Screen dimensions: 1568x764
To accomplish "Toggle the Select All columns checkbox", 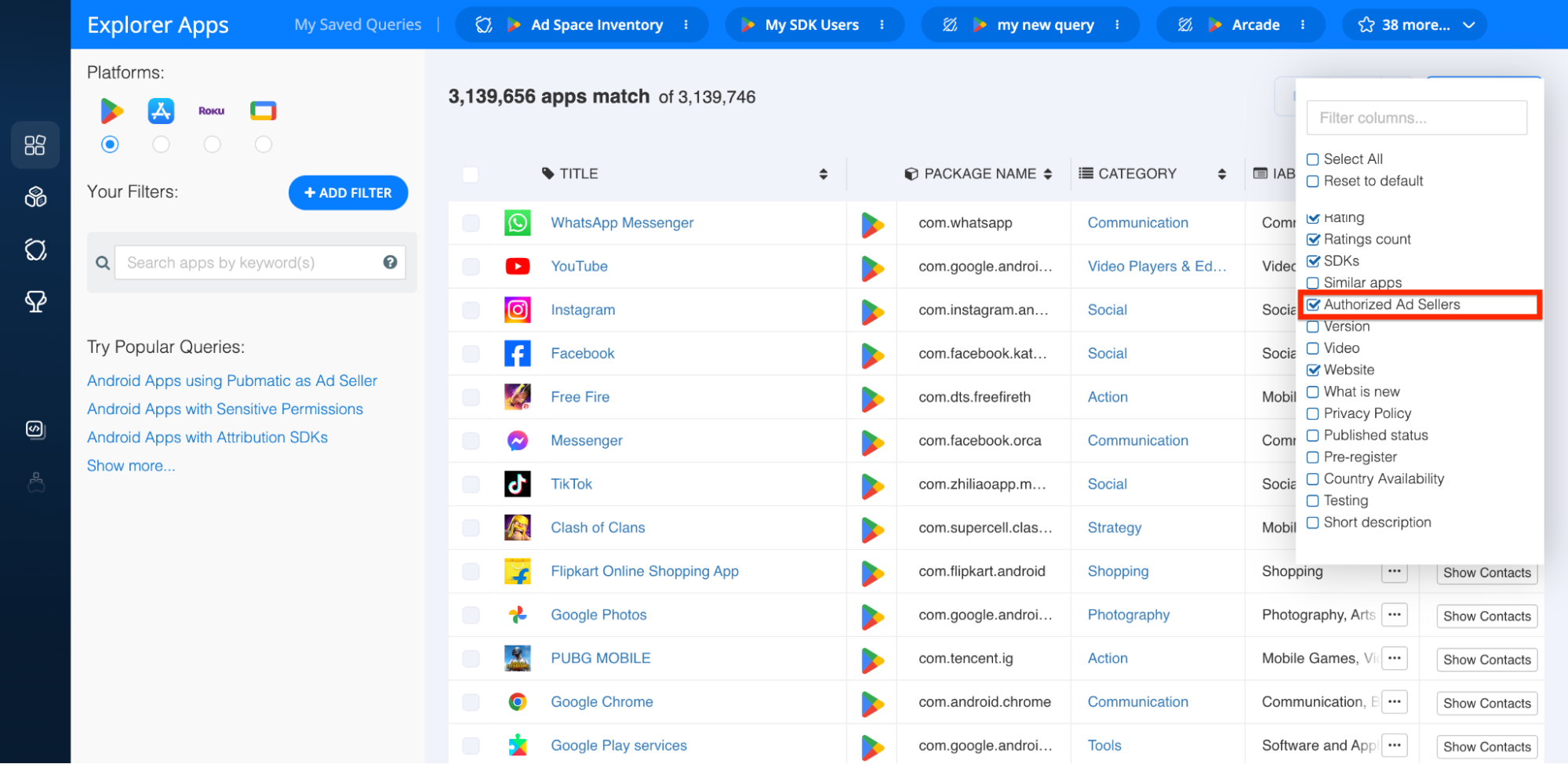I will click(1312, 159).
